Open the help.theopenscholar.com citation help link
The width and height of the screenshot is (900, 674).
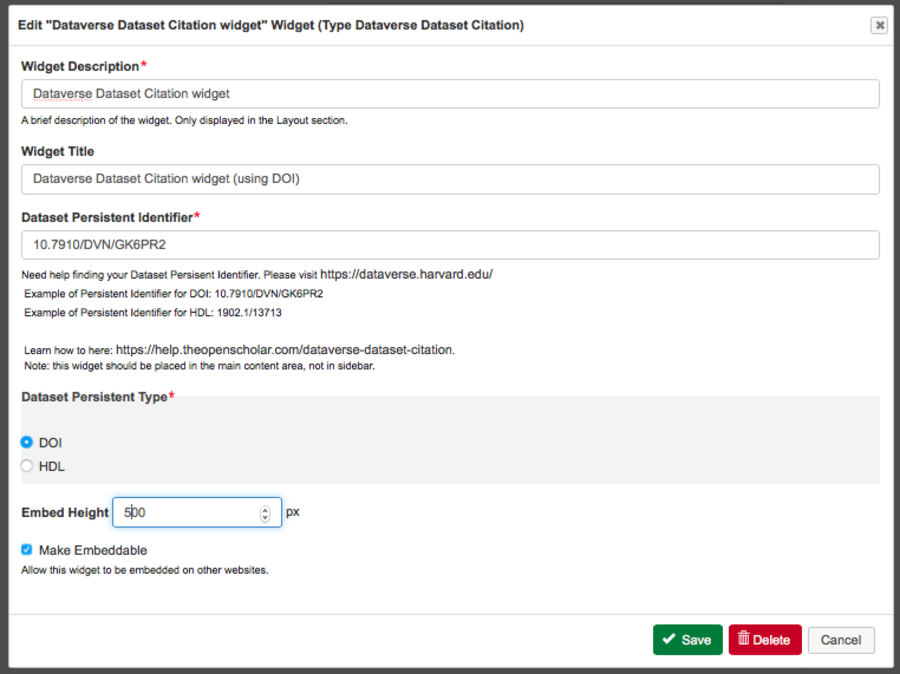285,350
